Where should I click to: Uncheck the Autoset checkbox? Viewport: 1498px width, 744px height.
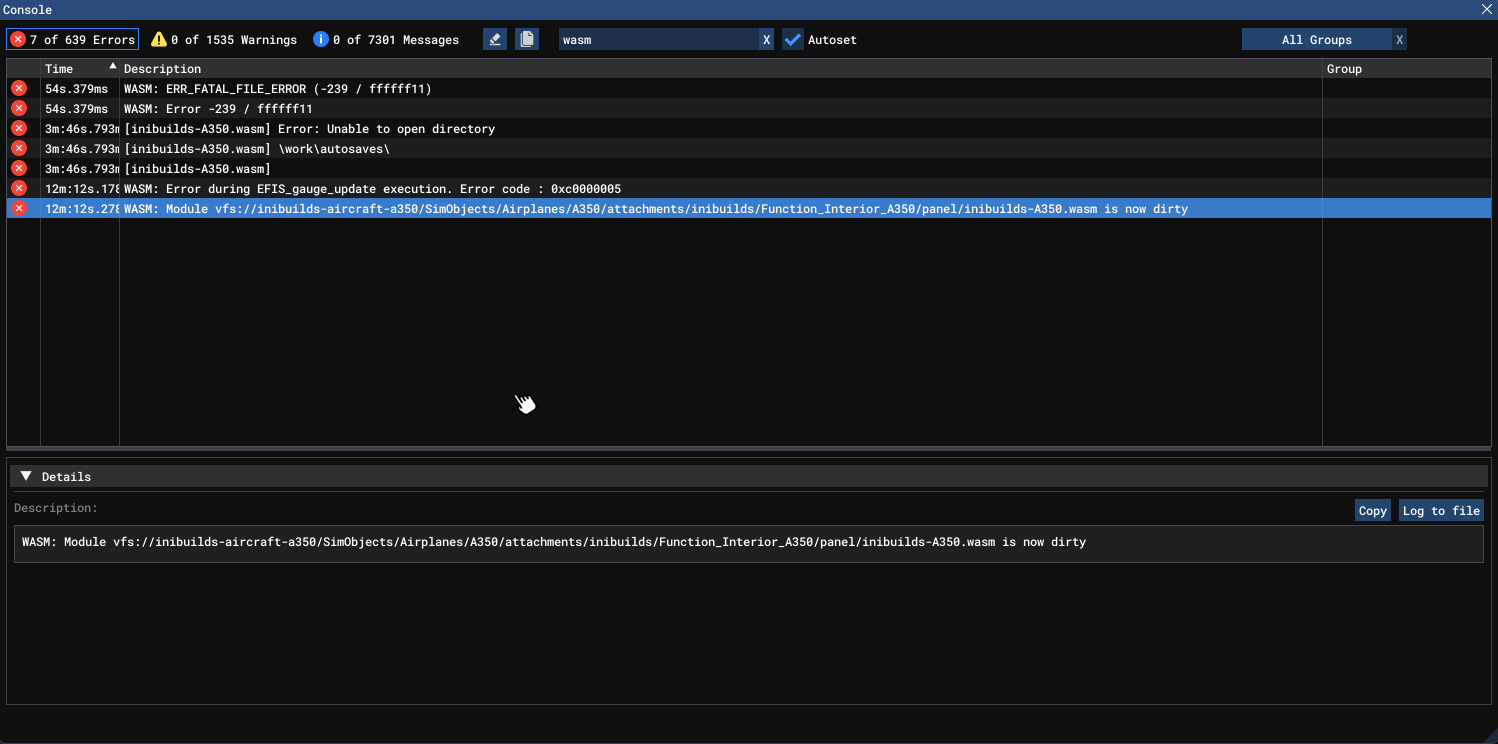(x=793, y=40)
